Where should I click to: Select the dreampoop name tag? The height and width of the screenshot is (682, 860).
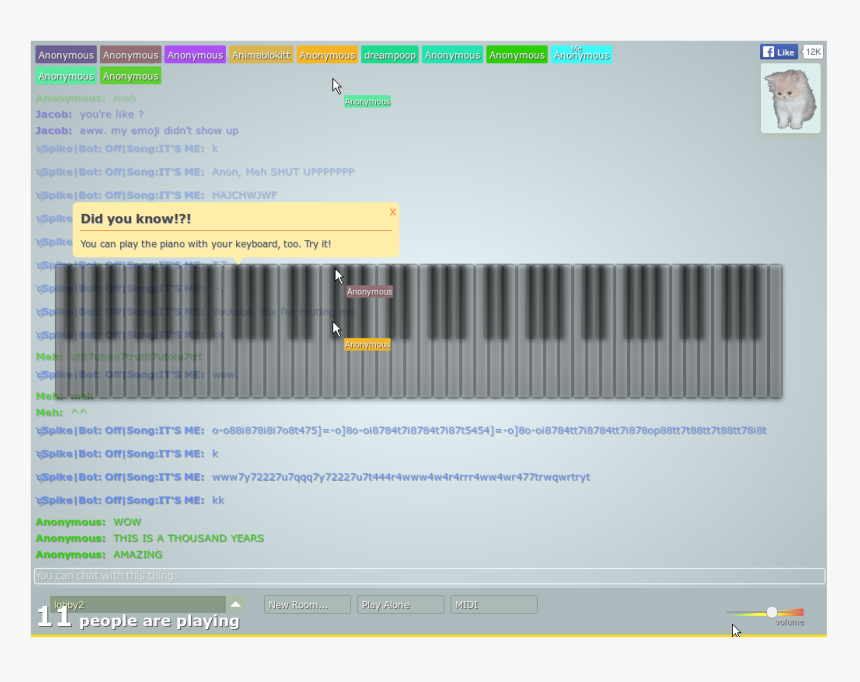click(x=389, y=55)
